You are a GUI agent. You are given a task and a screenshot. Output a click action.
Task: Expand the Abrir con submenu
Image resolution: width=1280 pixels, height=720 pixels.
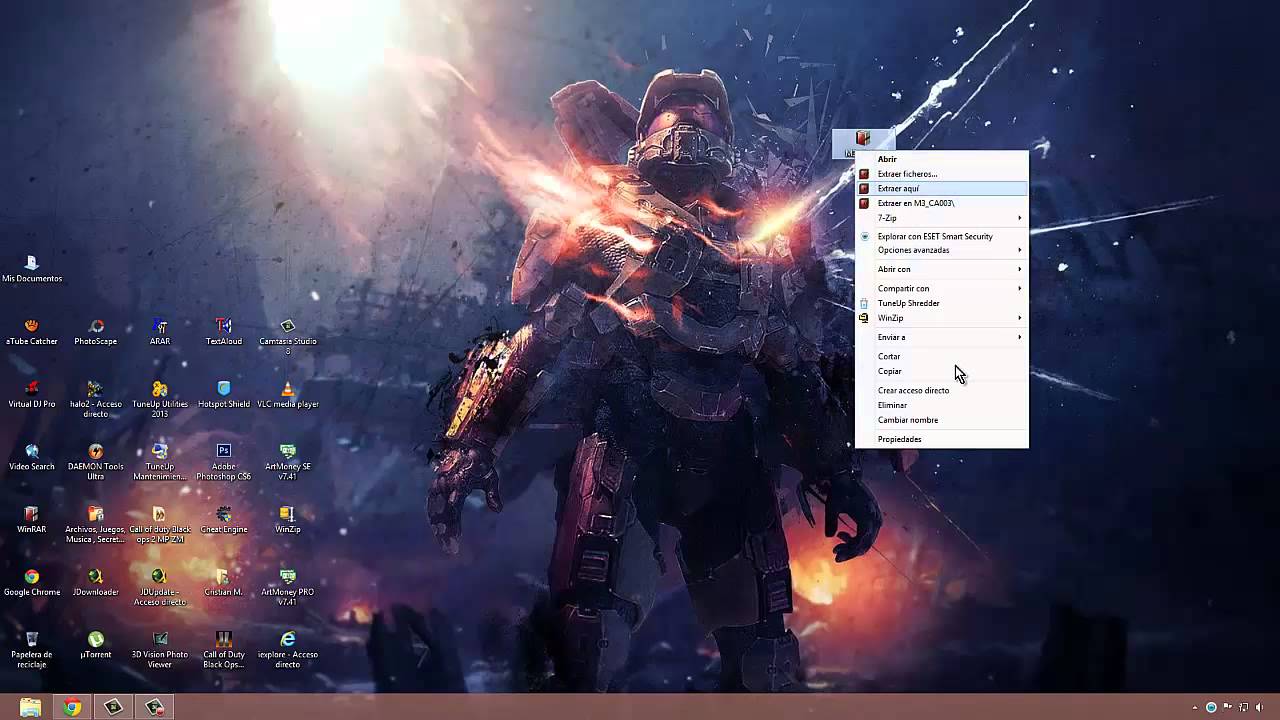(x=941, y=269)
